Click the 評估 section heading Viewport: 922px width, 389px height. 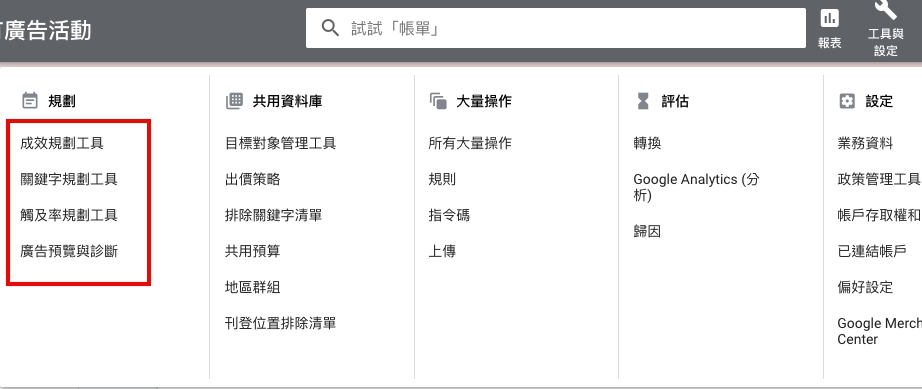coord(675,101)
